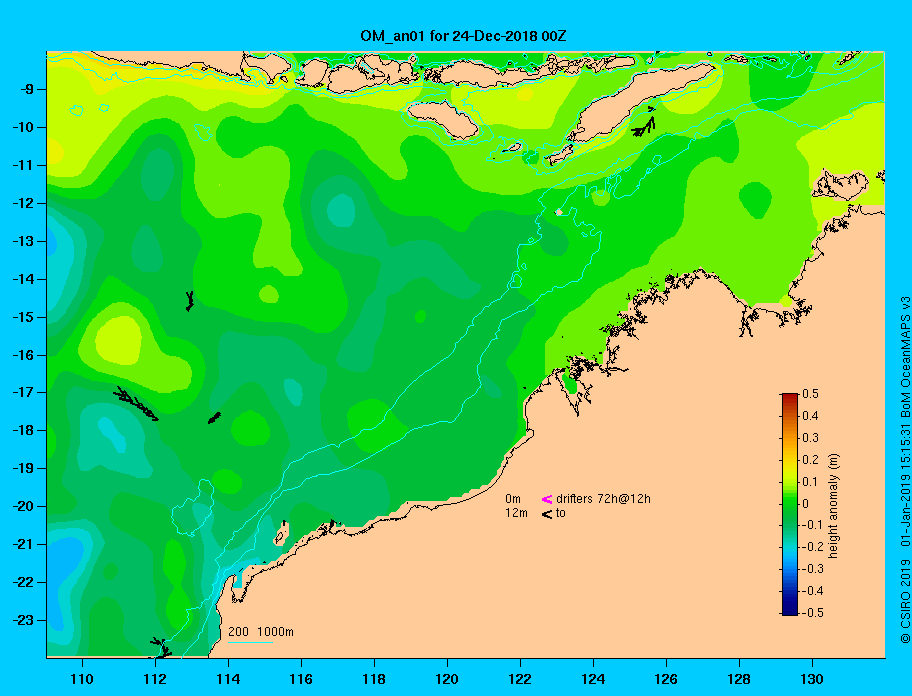Click the -0.2 color bar tick label

click(x=812, y=547)
